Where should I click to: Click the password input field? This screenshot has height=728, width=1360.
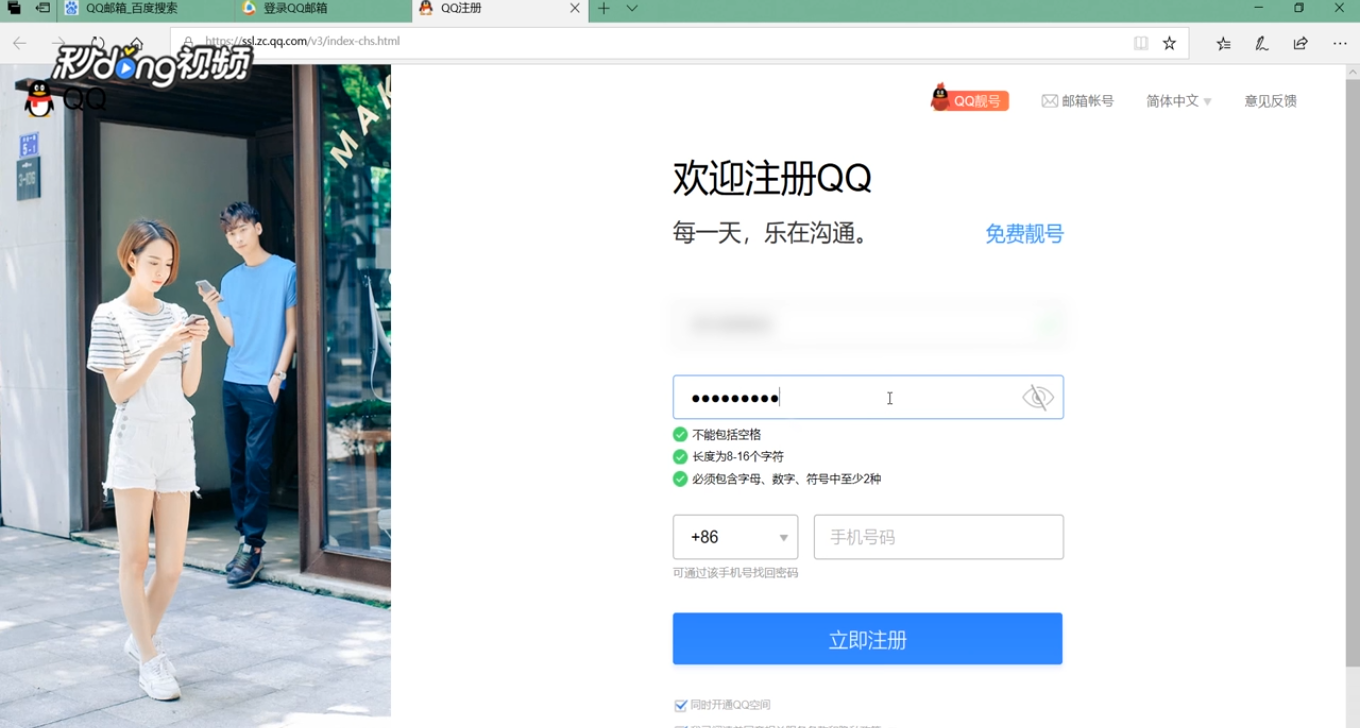pos(868,397)
